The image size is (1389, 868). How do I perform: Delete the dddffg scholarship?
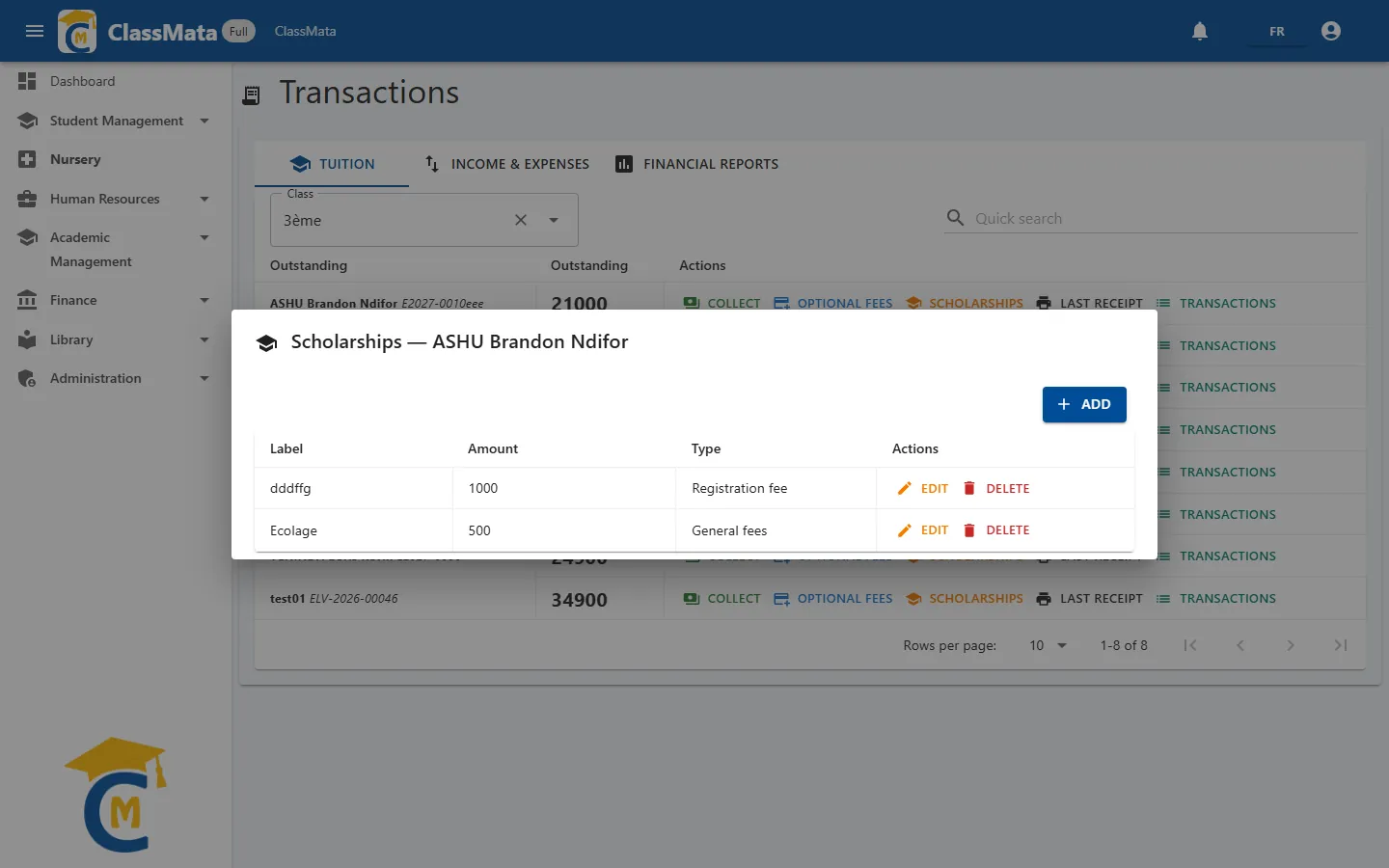point(997,489)
